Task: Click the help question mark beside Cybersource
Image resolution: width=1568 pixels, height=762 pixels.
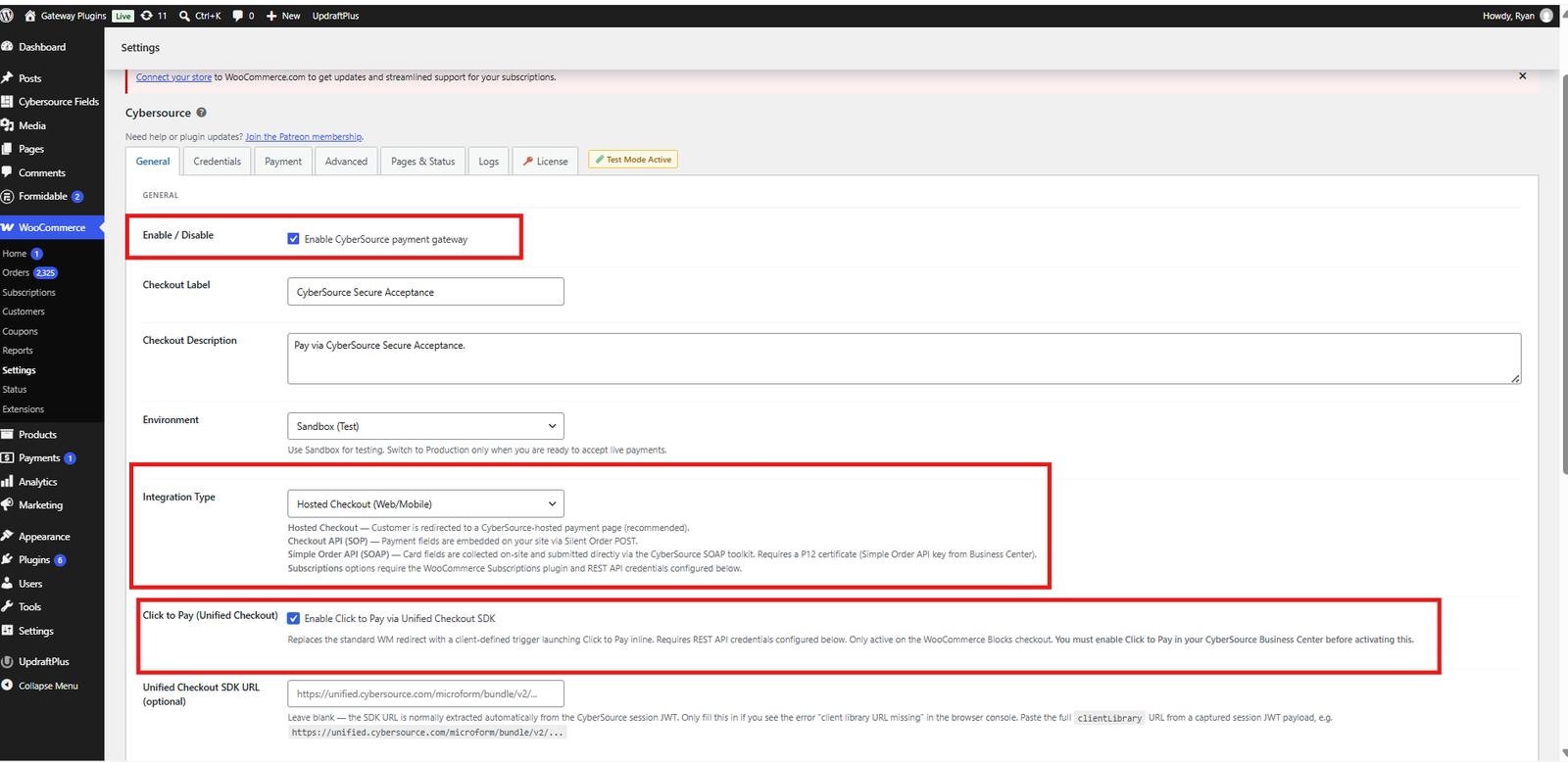Action: [201, 113]
